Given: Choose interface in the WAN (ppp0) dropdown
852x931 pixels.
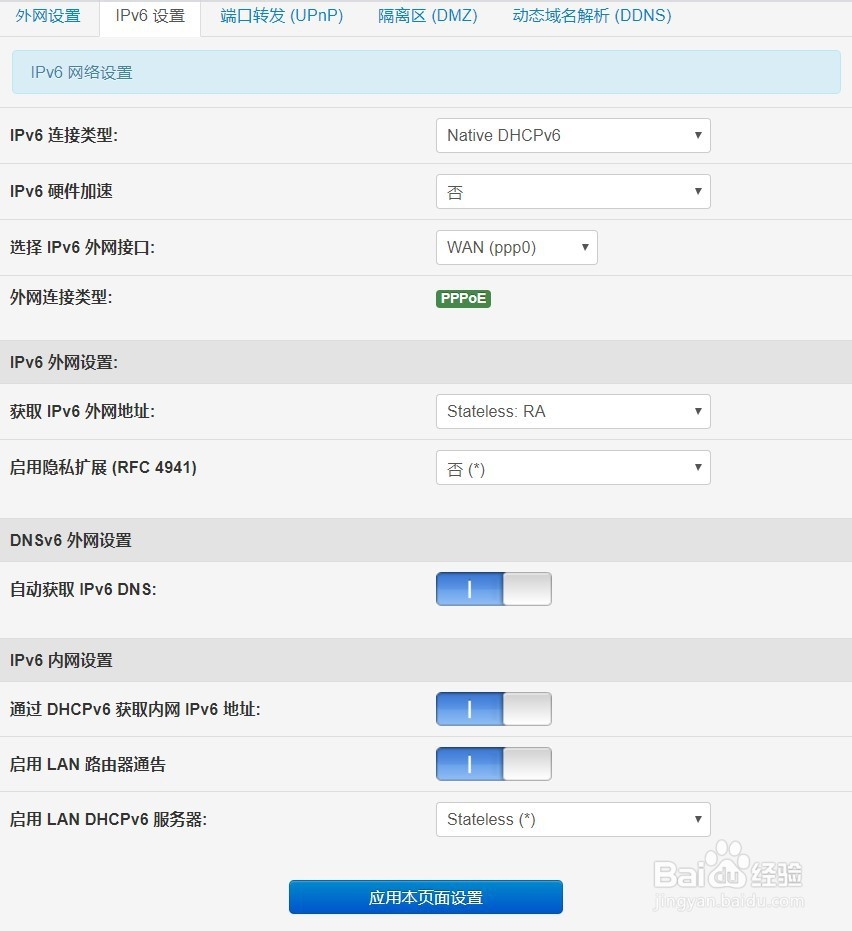Looking at the screenshot, I should point(517,247).
